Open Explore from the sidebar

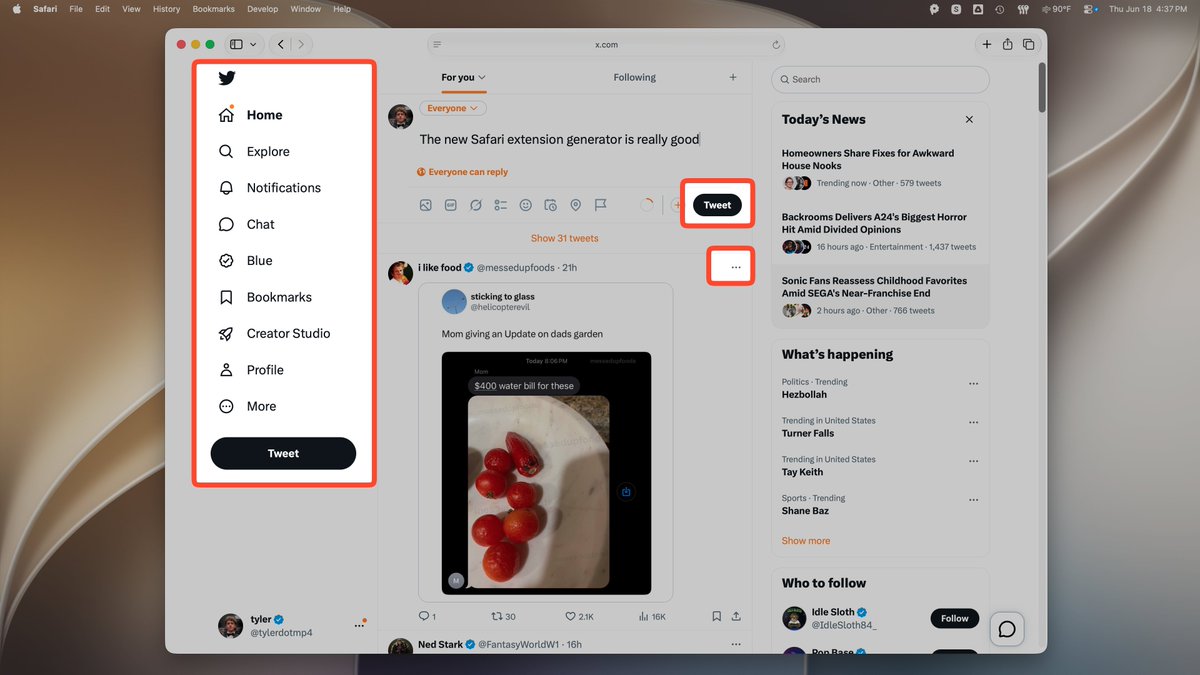pyautogui.click(x=254, y=152)
